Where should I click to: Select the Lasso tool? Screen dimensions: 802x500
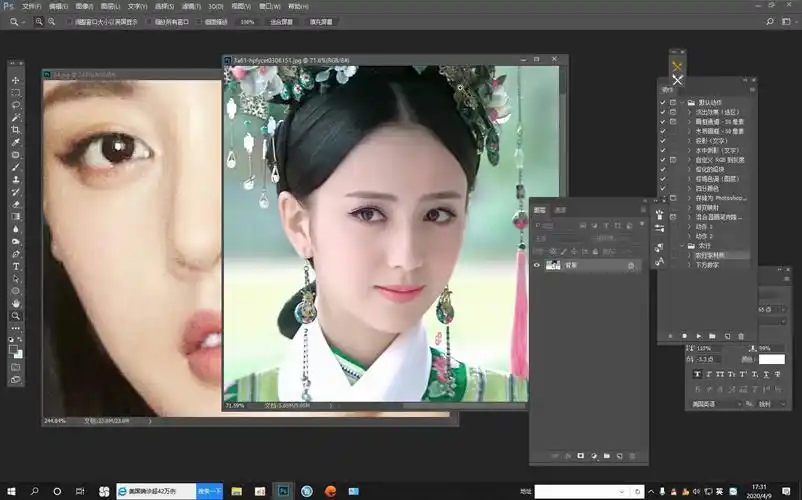click(x=16, y=105)
